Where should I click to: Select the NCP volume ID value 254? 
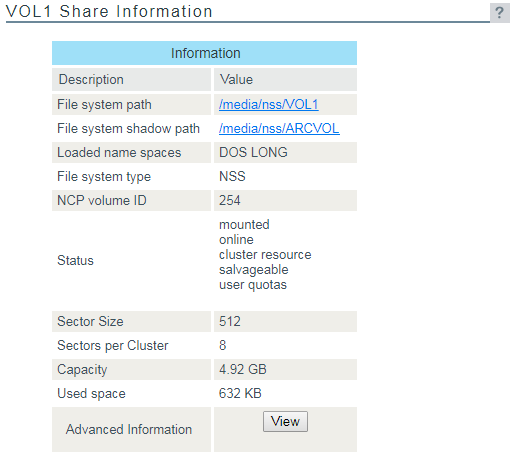coord(229,200)
